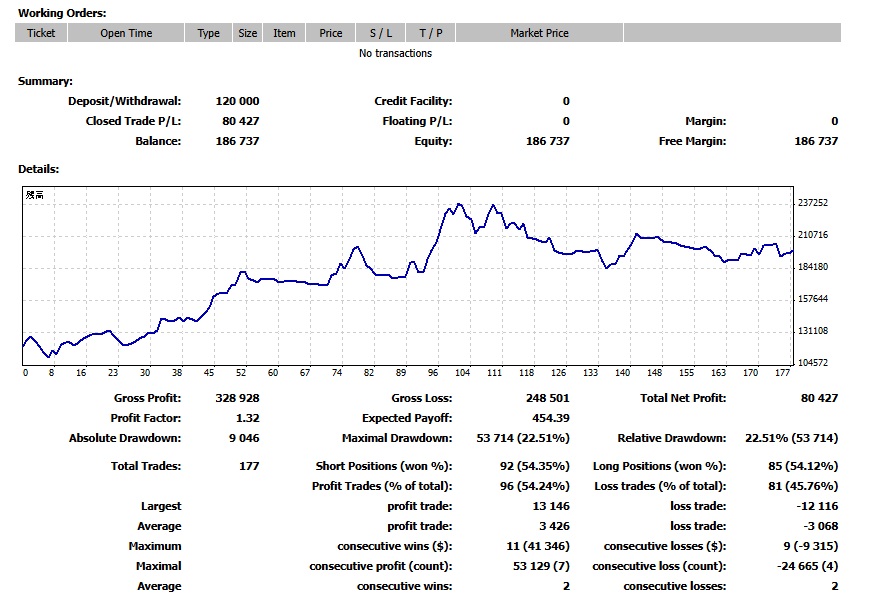The height and width of the screenshot is (597, 871).
Task: Click the Ticket column header
Action: 41,33
